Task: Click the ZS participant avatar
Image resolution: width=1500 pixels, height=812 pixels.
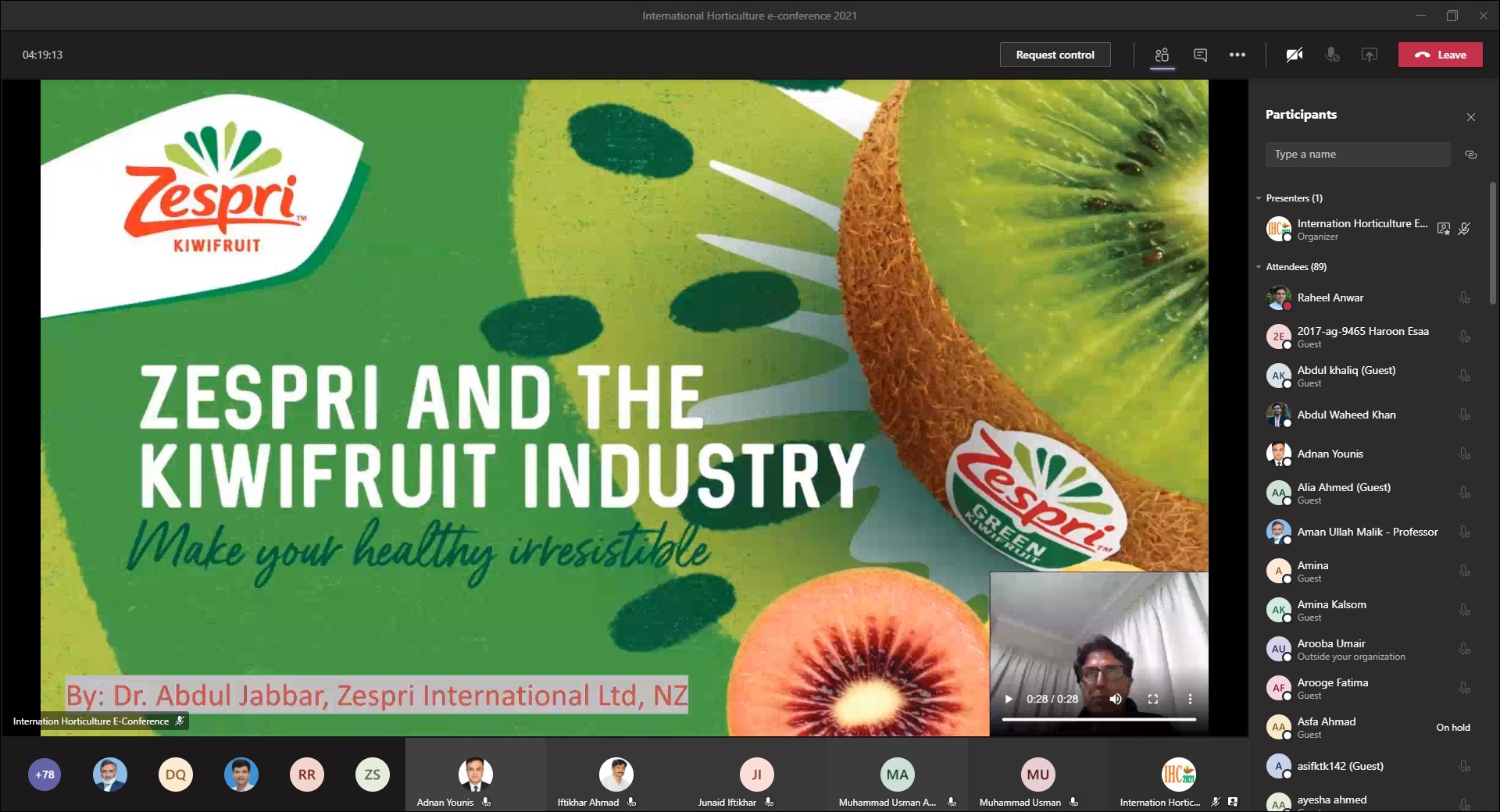Action: click(373, 775)
